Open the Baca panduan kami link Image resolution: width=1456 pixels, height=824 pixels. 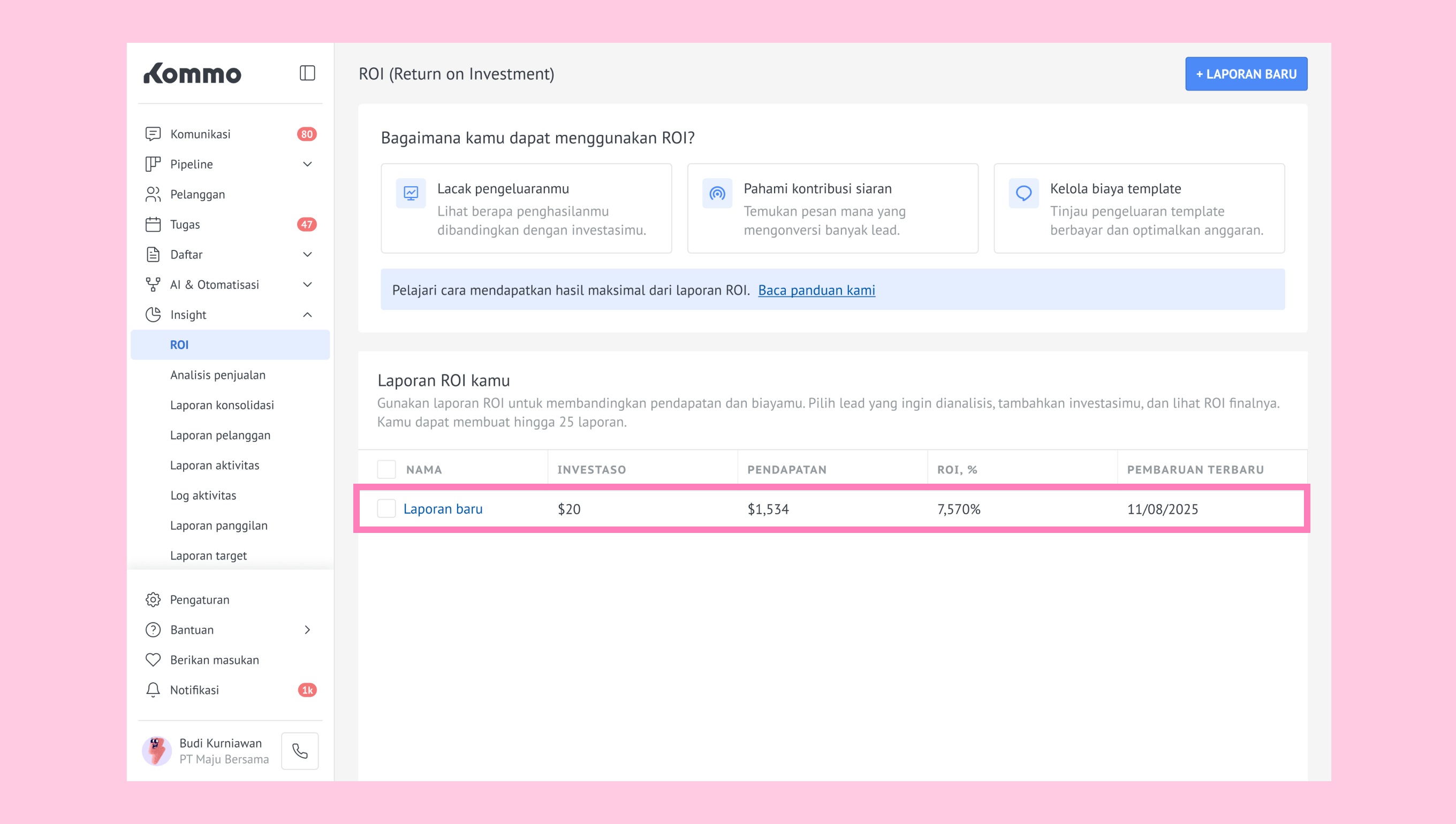pyautogui.click(x=816, y=290)
